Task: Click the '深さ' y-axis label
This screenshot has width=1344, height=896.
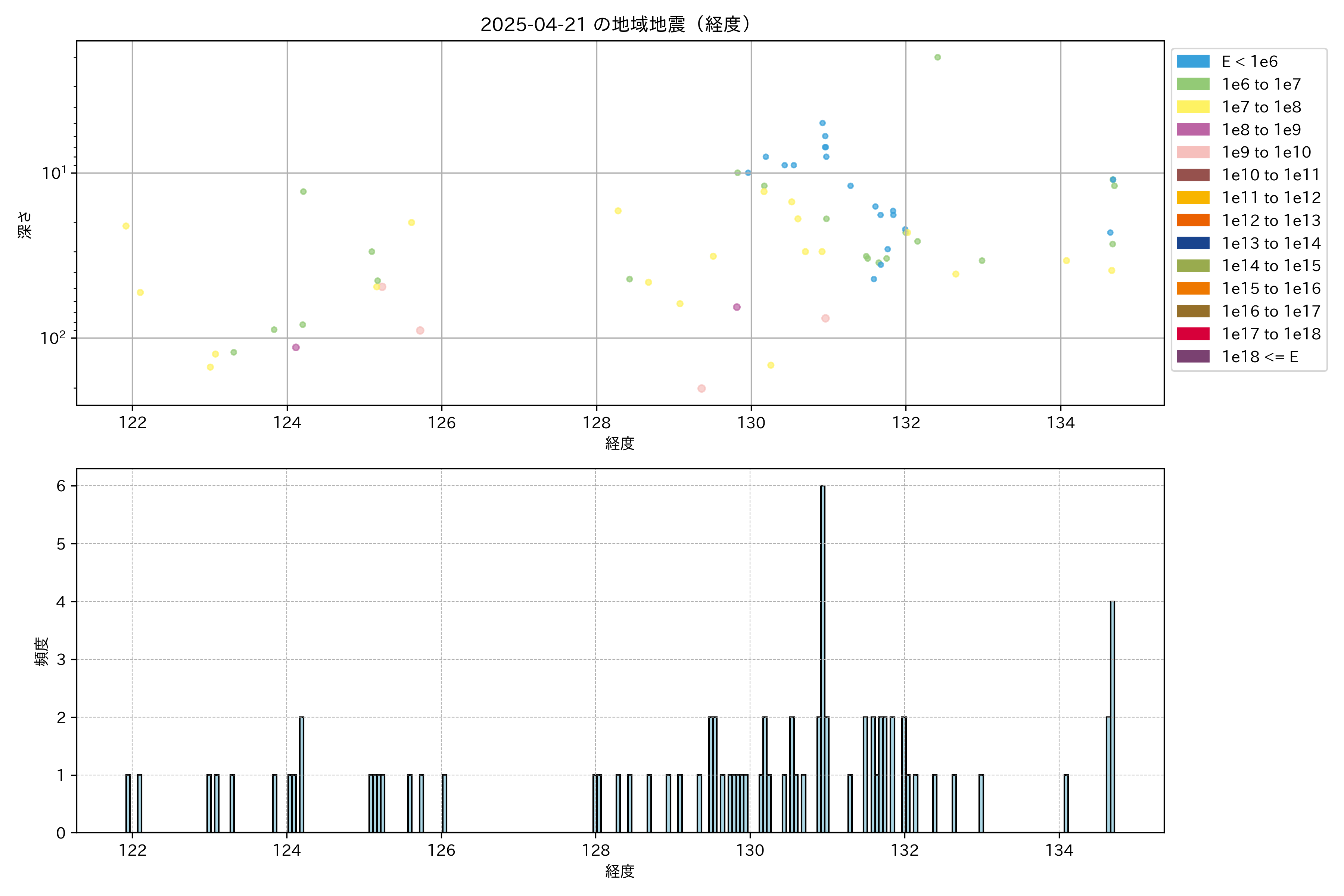Action: pyautogui.click(x=25, y=225)
